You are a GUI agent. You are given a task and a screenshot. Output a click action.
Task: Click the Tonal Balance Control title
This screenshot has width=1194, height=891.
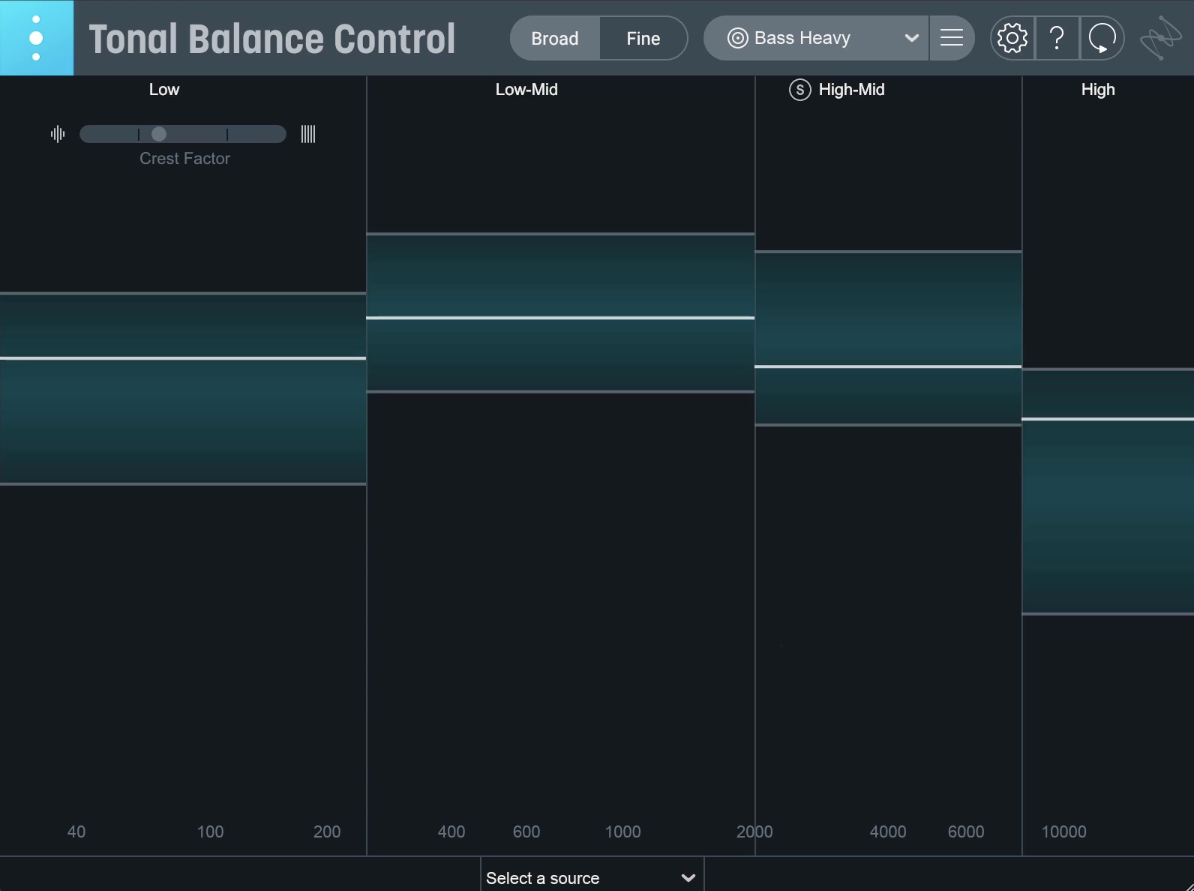tap(272, 39)
